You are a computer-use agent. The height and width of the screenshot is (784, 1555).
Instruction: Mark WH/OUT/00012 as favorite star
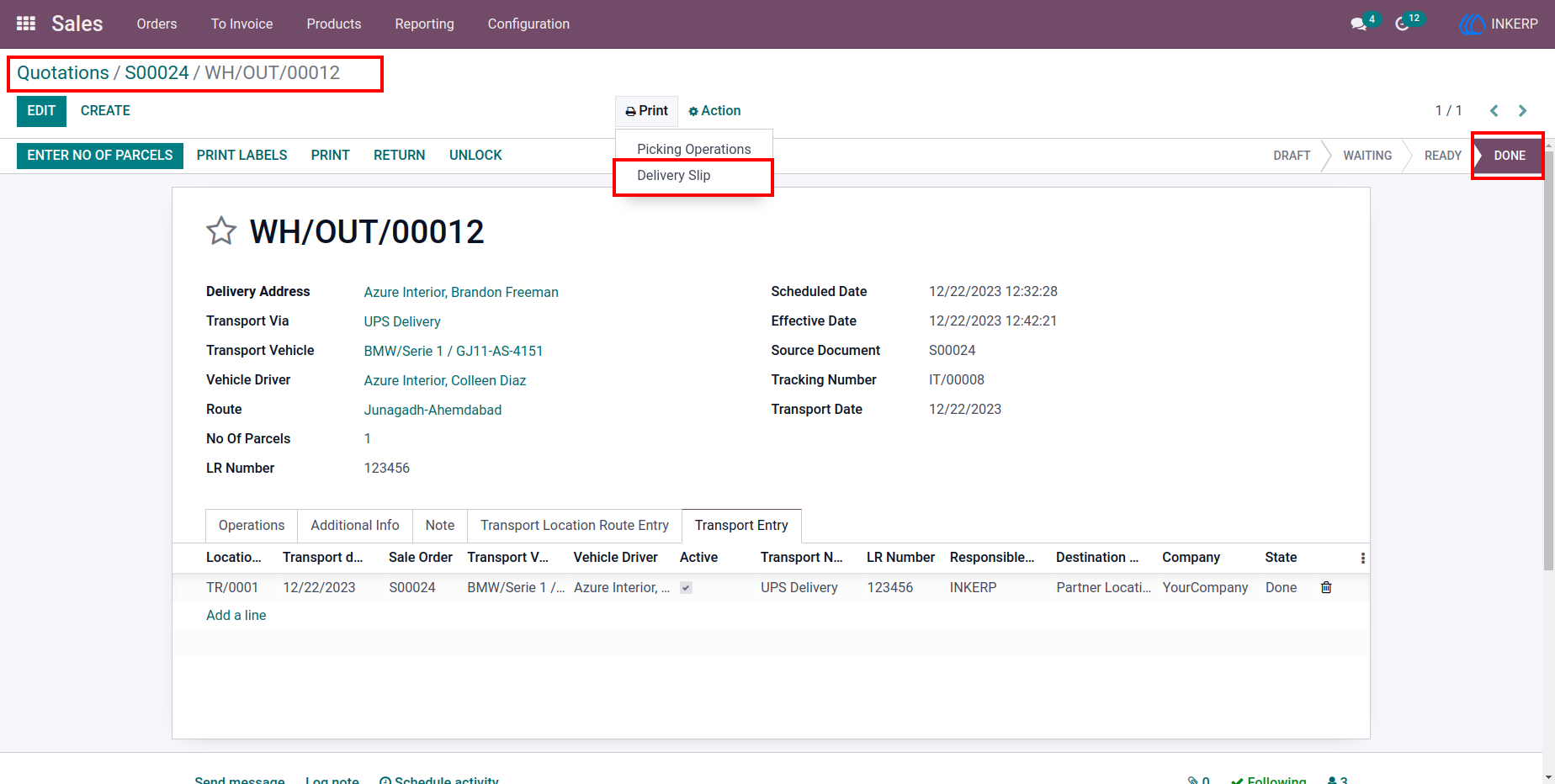click(221, 231)
